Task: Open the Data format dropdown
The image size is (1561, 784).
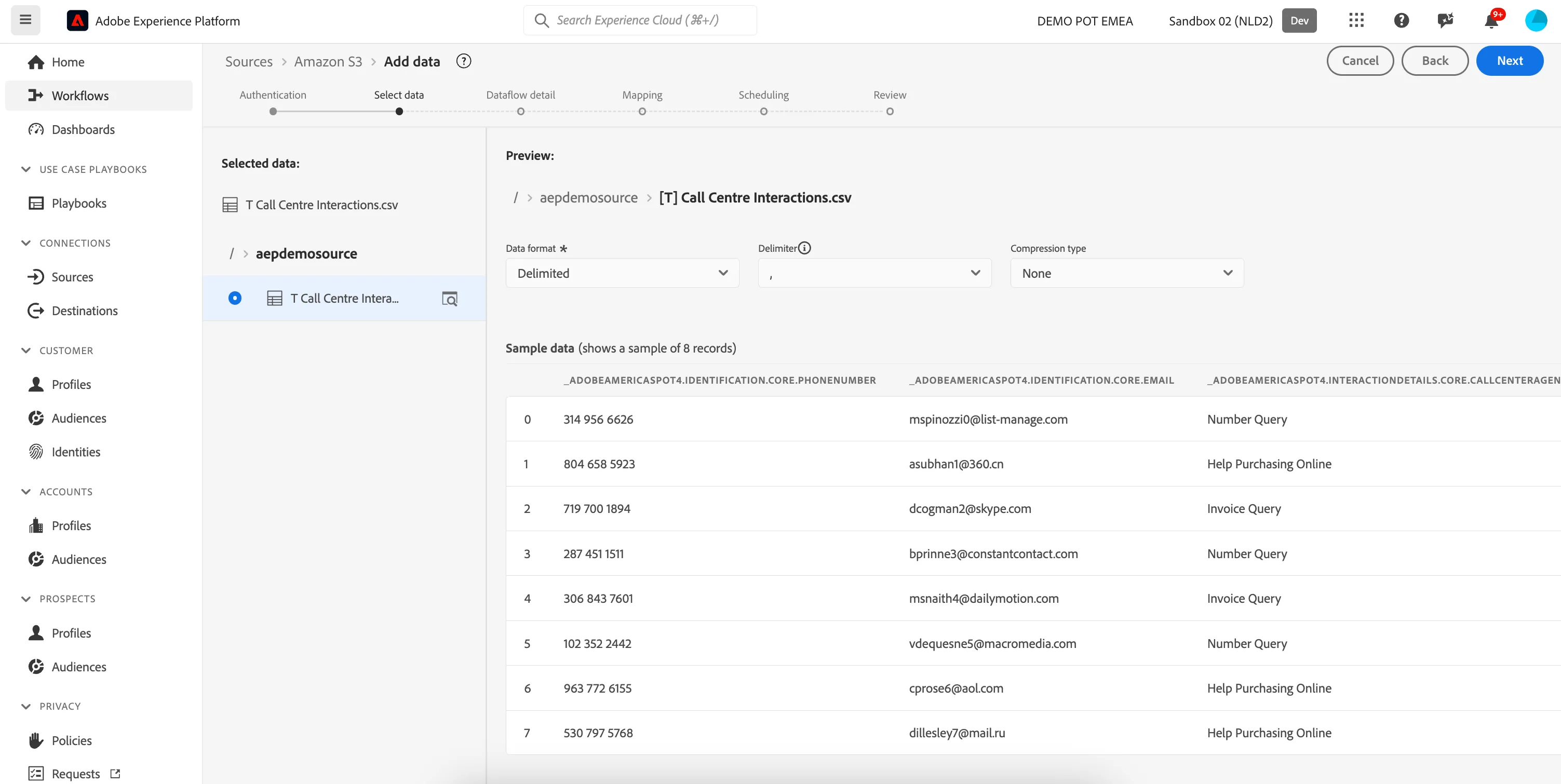Action: (x=622, y=273)
